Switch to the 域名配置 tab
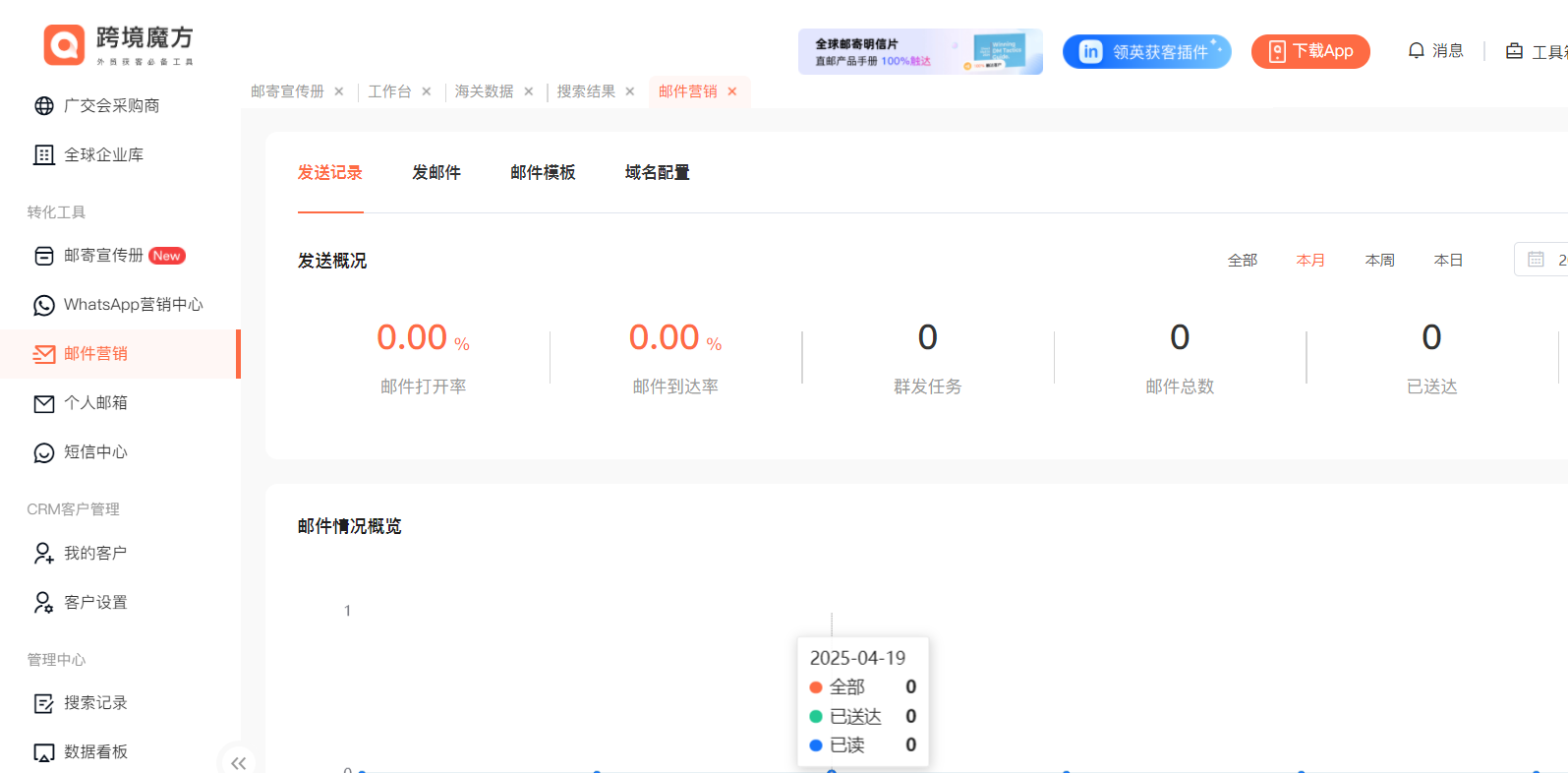The image size is (1568, 773). click(657, 173)
